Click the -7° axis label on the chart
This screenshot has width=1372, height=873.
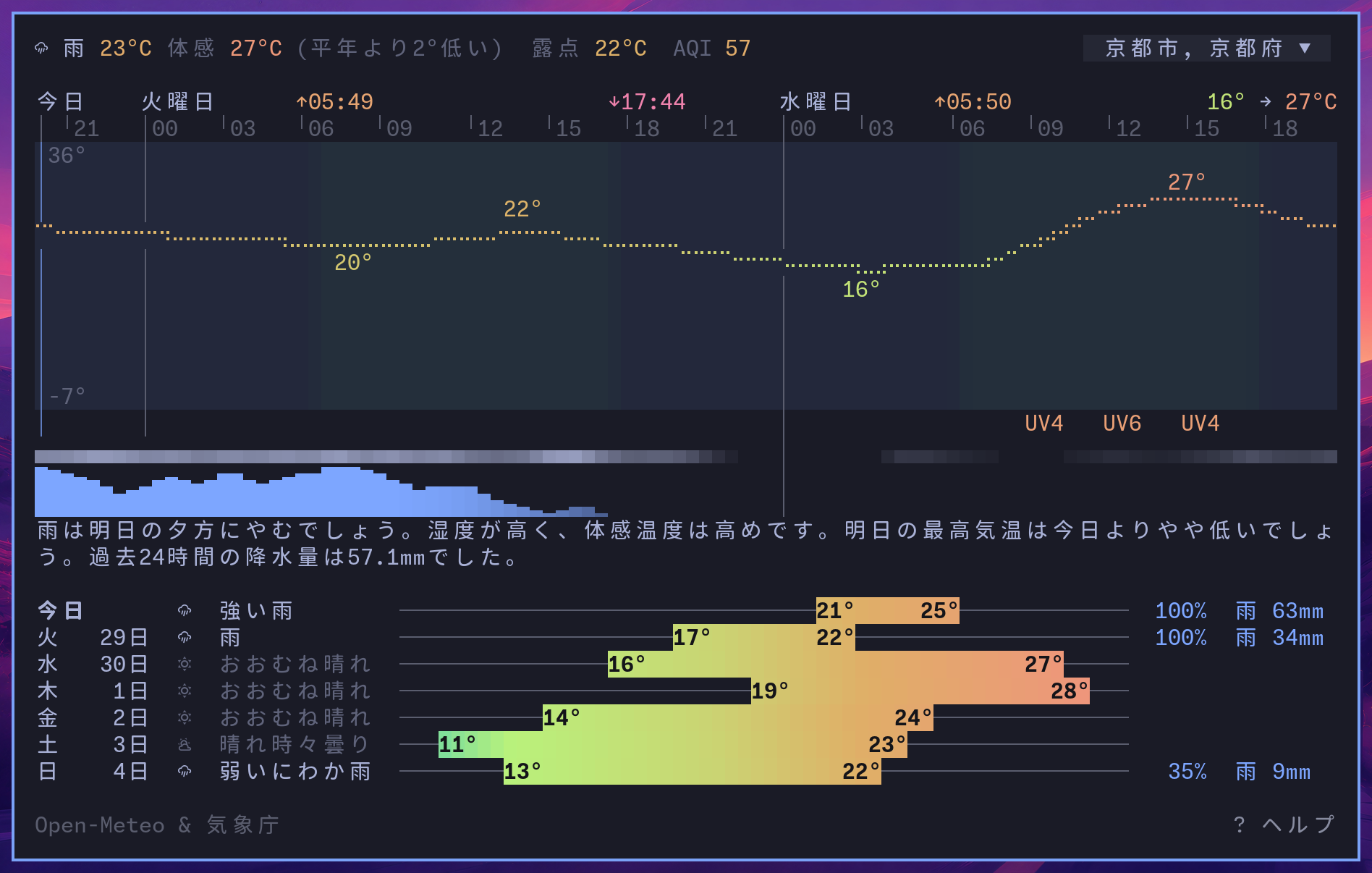coord(67,397)
